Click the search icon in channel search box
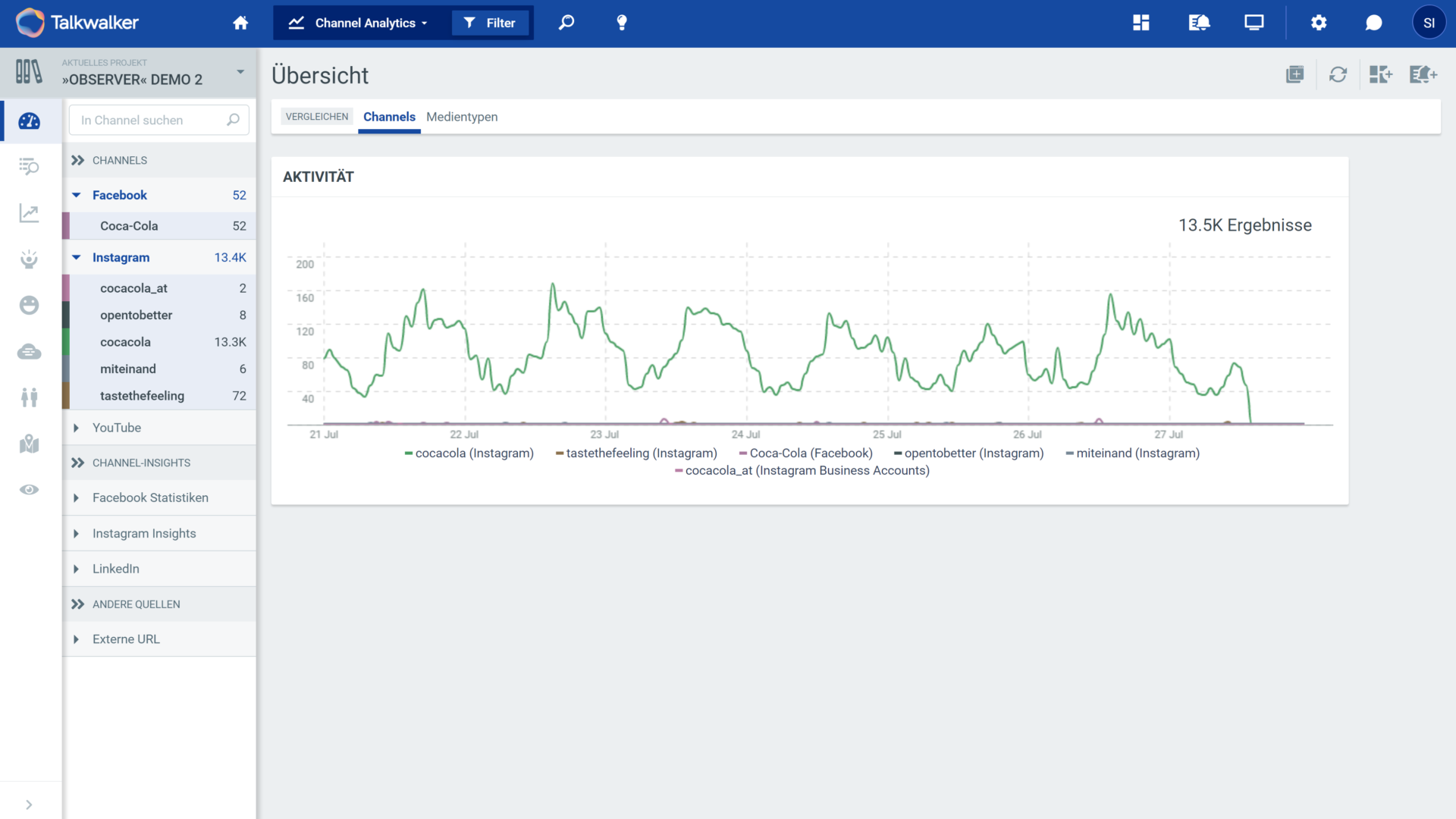 [234, 120]
